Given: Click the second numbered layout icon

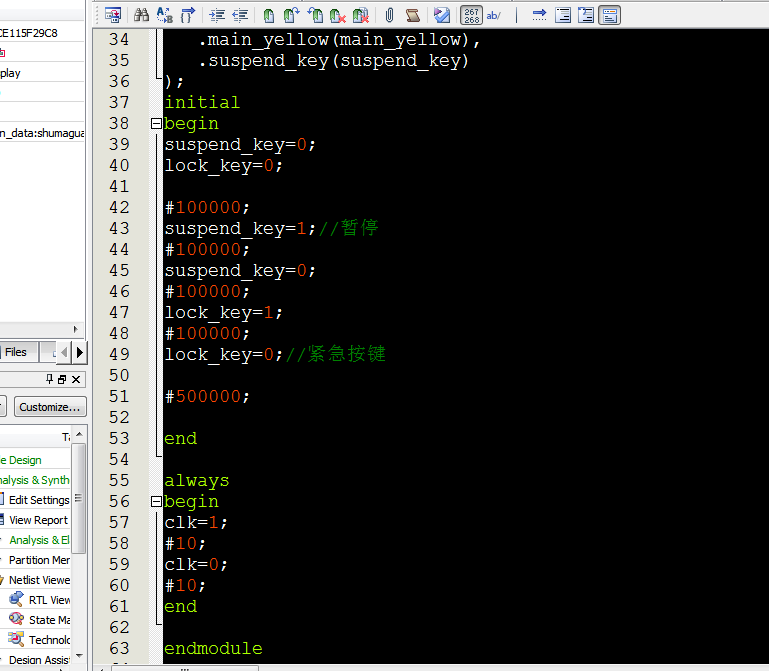Looking at the screenshot, I should point(586,15).
